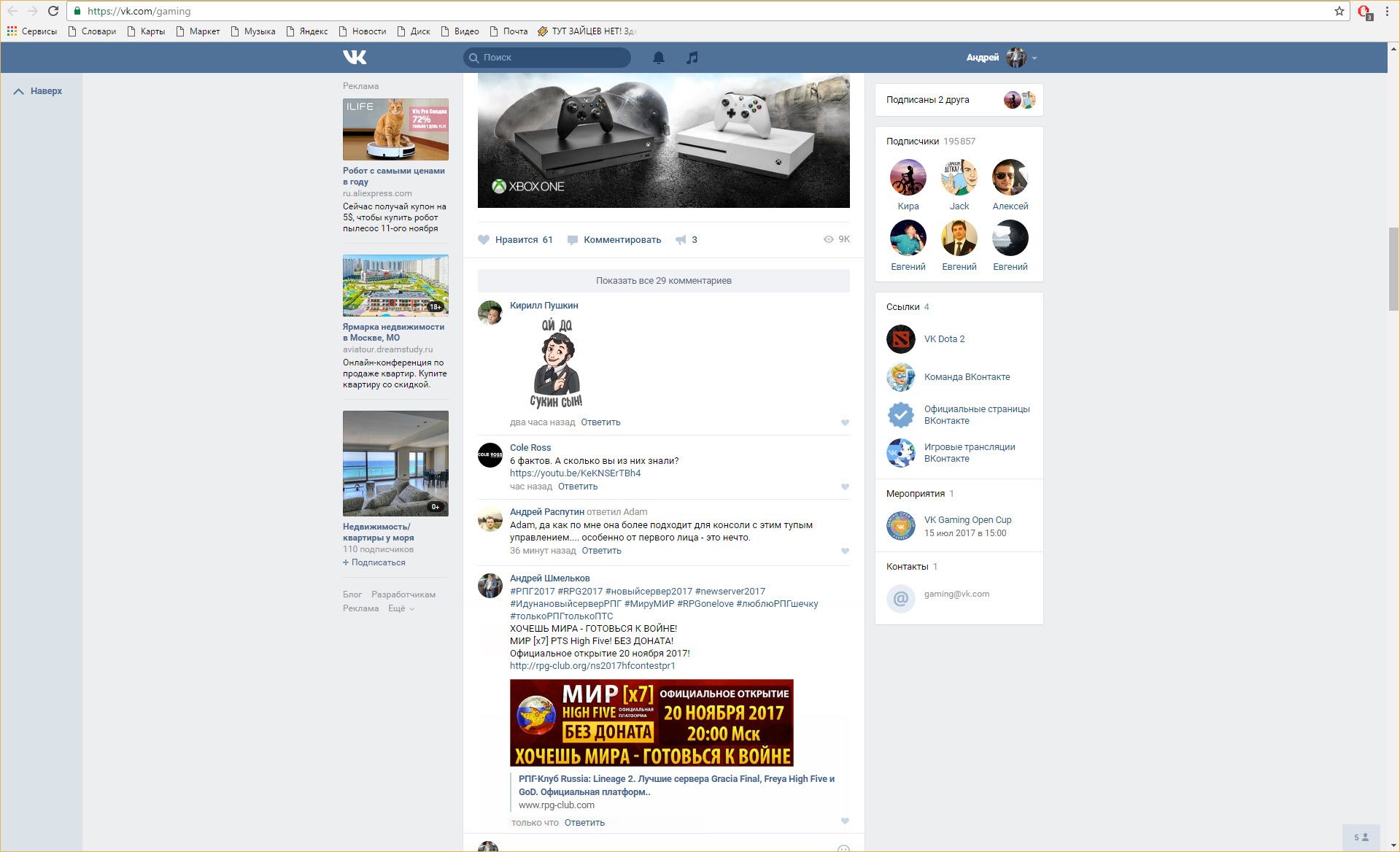
Task: Open Новости bookmark
Action: click(x=361, y=31)
